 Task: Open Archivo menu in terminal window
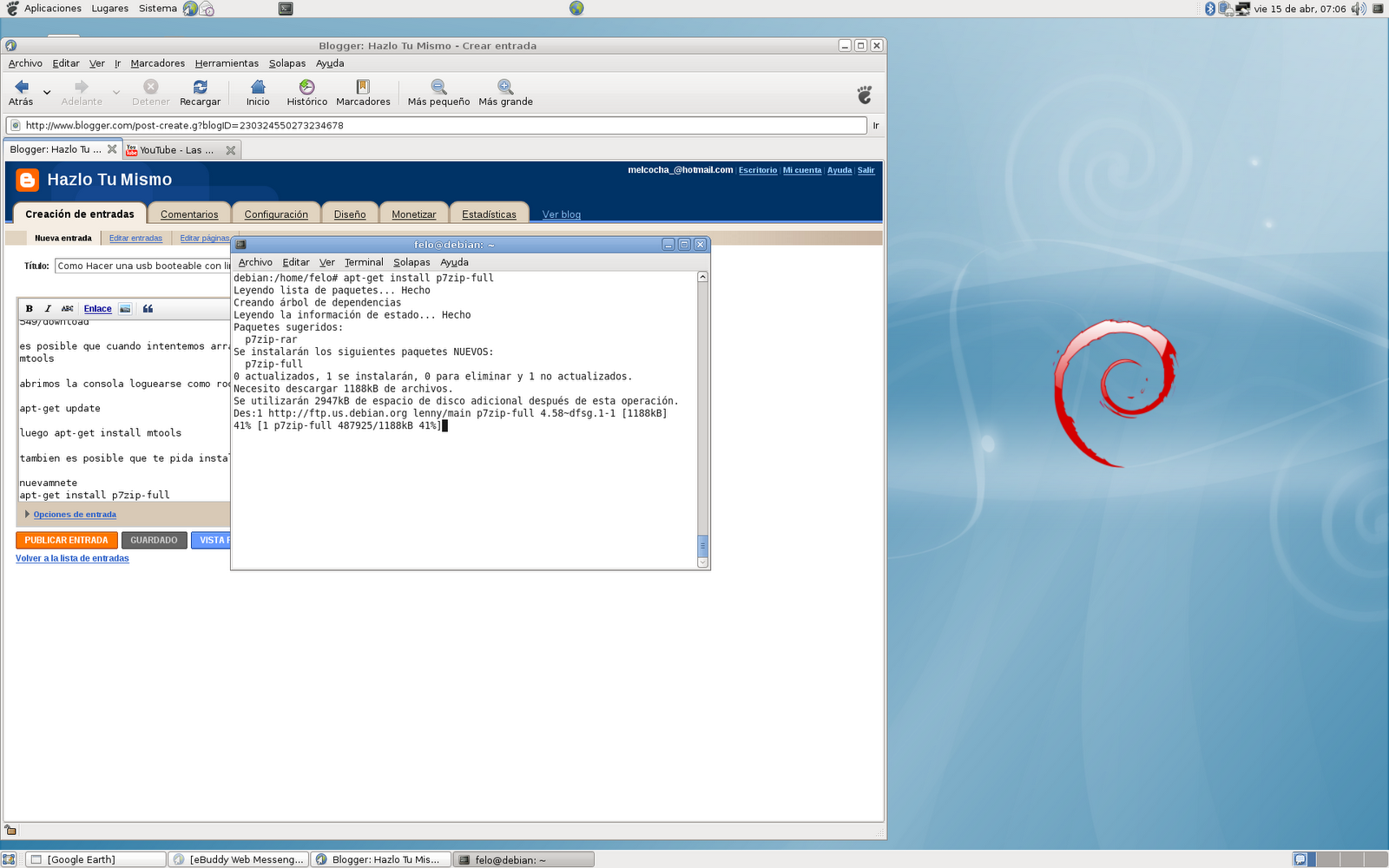click(x=255, y=262)
